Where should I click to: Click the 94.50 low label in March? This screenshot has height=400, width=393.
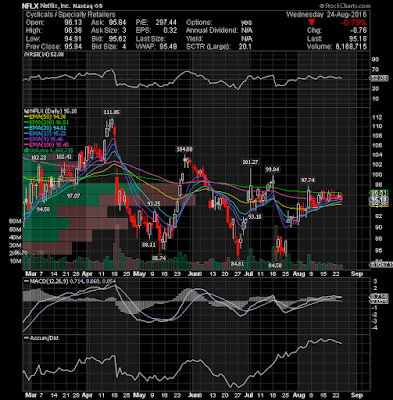click(43, 209)
